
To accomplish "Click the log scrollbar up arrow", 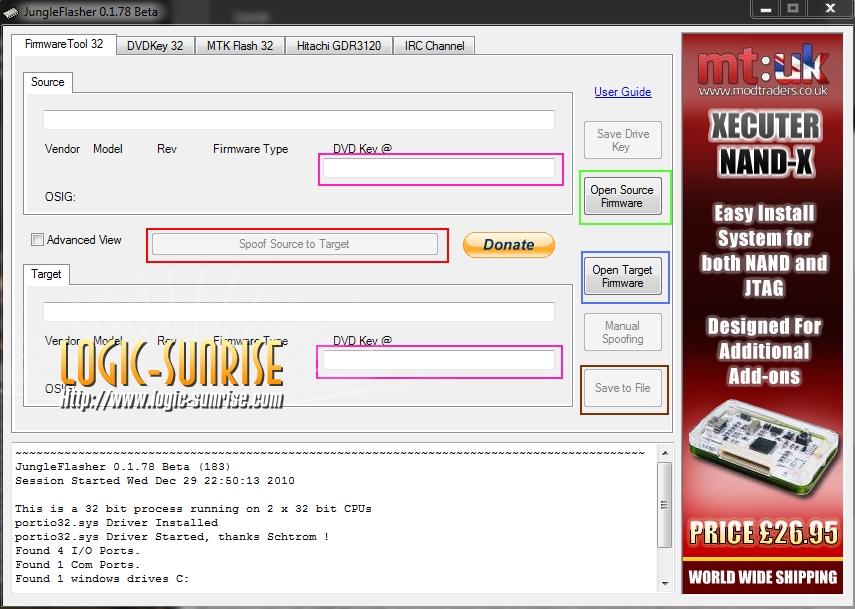I will pos(665,453).
